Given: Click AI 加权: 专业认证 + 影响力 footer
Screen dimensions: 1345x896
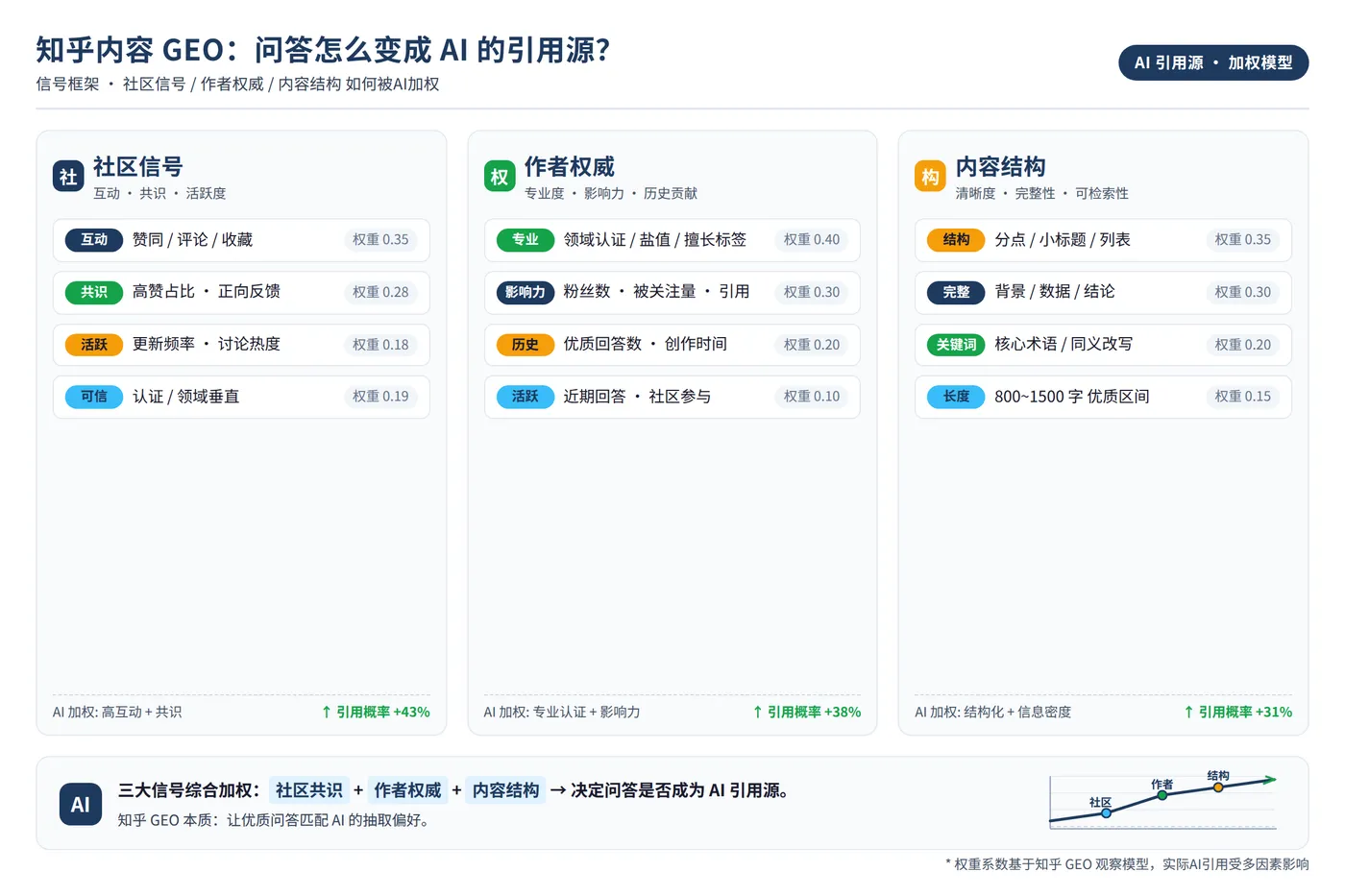Looking at the screenshot, I should point(562,712).
